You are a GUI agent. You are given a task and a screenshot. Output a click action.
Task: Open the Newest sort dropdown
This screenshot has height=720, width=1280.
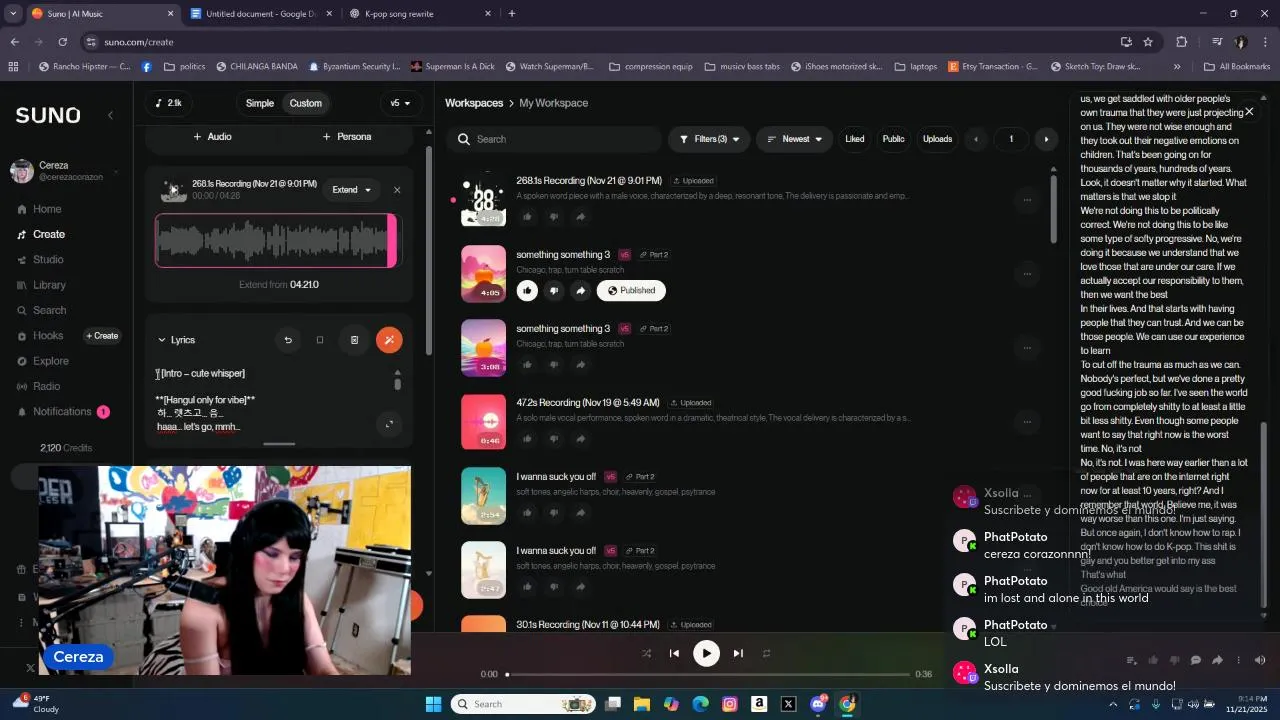[x=794, y=139]
